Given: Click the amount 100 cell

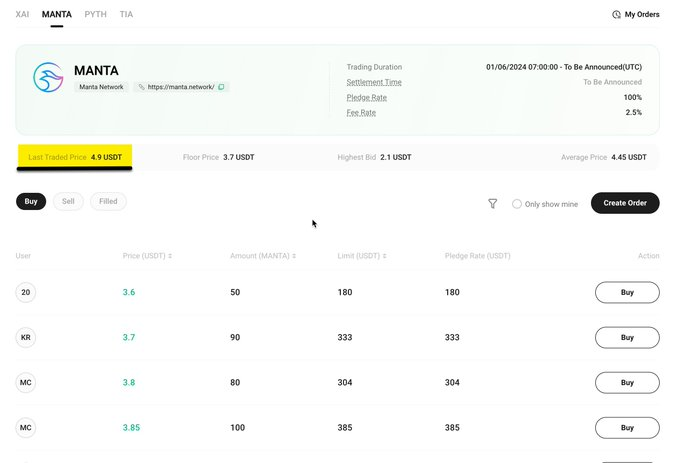Looking at the screenshot, I should point(238,427).
